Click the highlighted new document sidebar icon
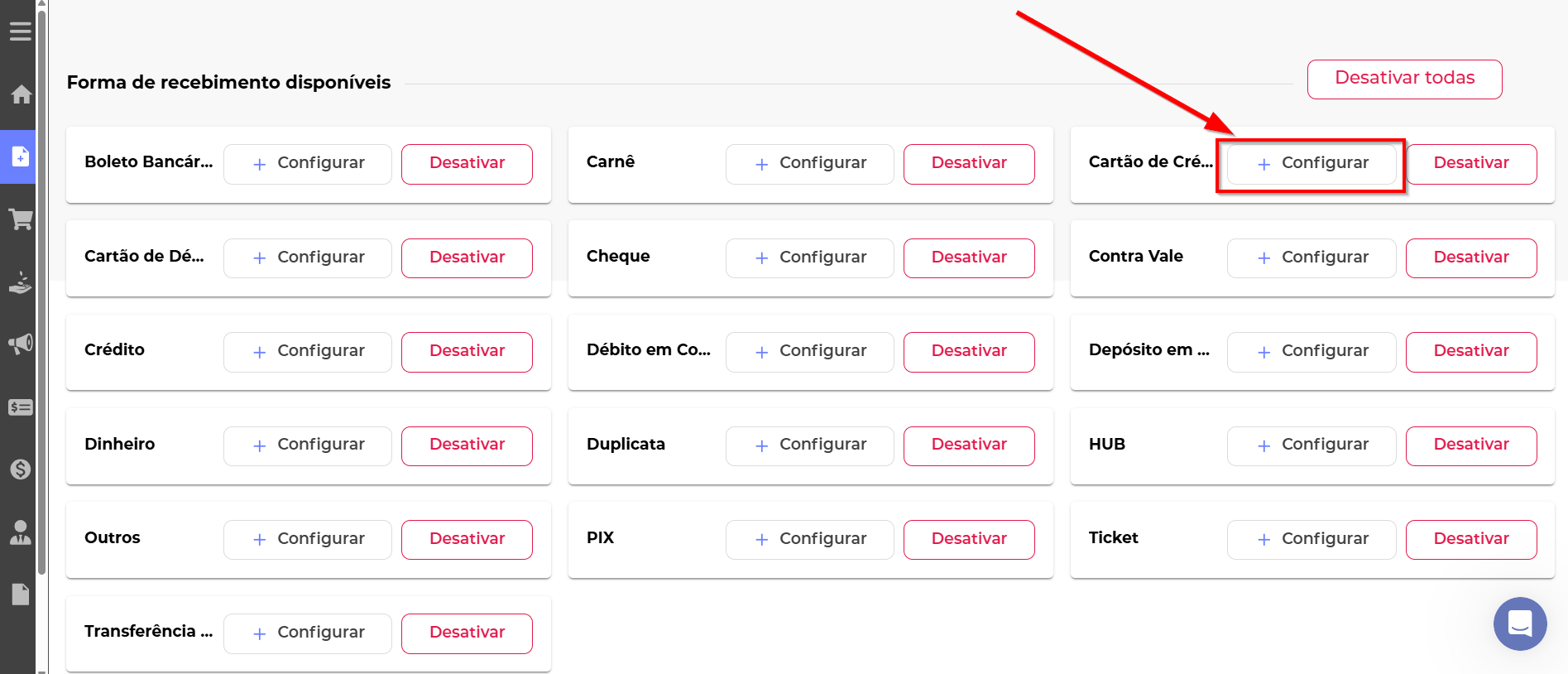Screen dimensions: 1568x674 tap(21, 156)
